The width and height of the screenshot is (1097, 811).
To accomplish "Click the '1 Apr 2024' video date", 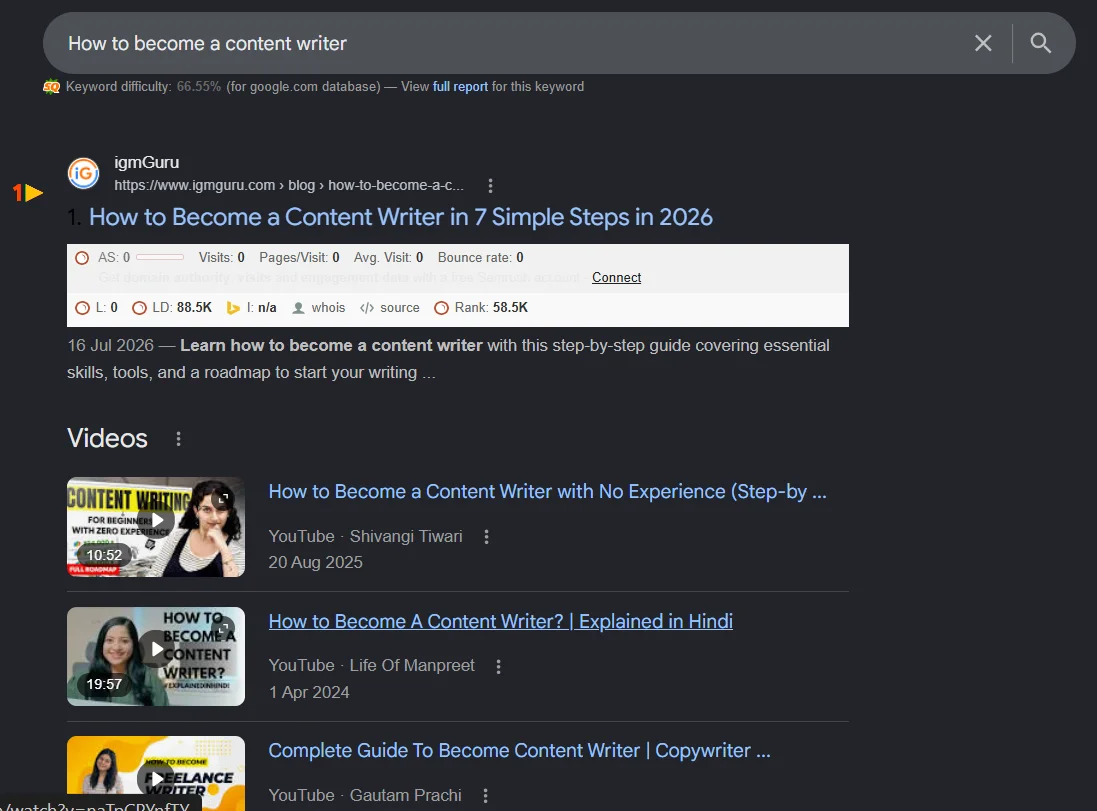I will click(x=309, y=692).
